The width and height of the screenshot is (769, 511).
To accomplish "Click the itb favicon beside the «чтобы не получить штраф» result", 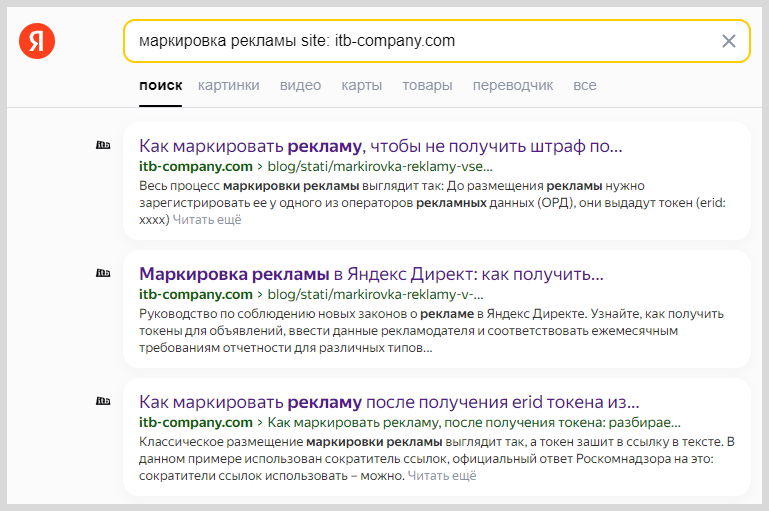I will tap(103, 145).
